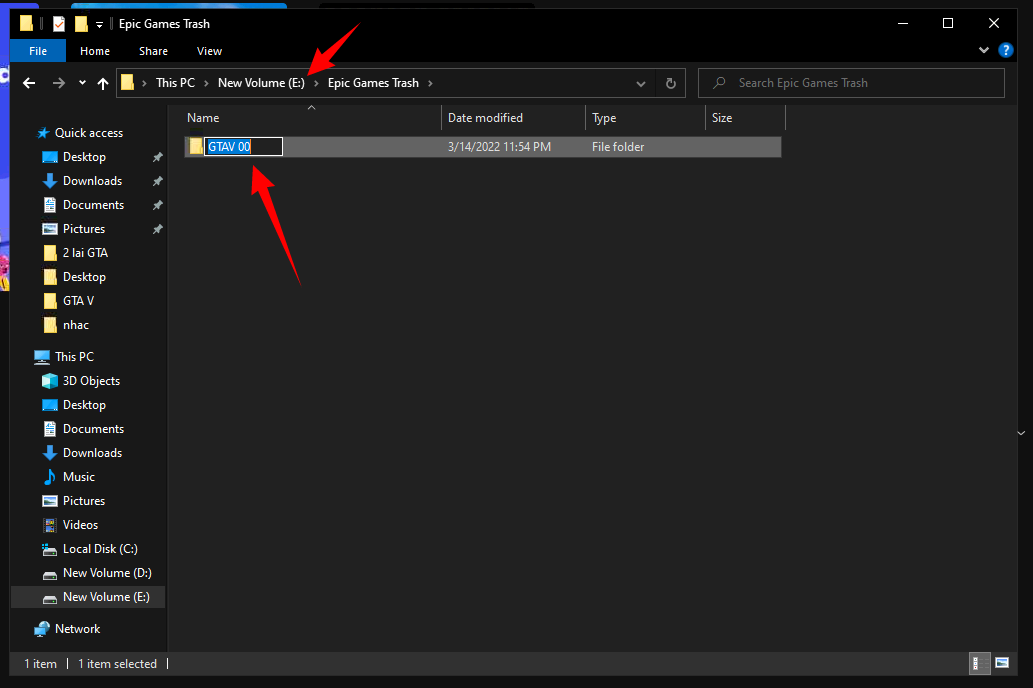
Task: Switch to details view layout
Action: coord(980,663)
